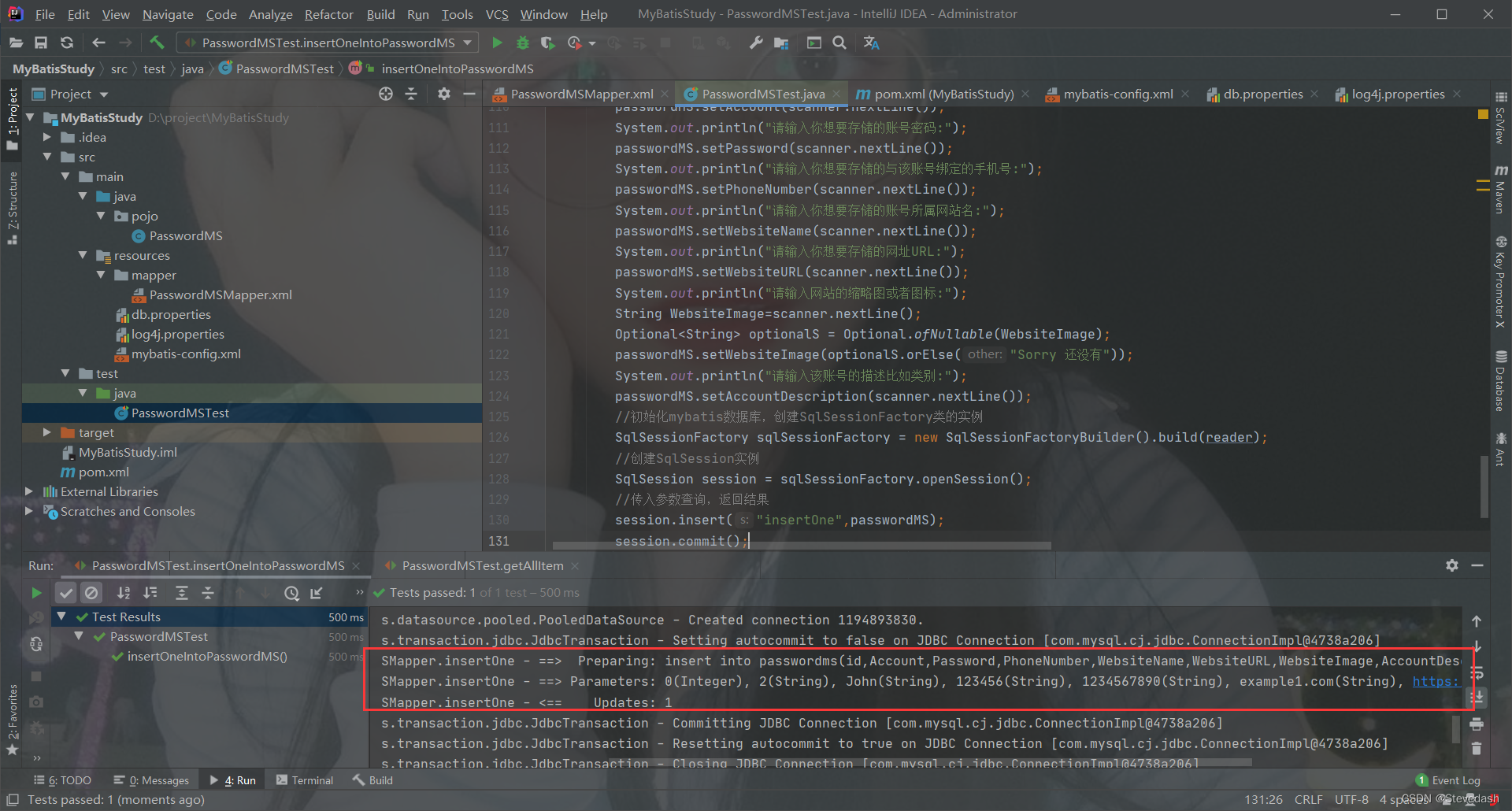
Task: Print console output with printer icon
Action: (1477, 724)
